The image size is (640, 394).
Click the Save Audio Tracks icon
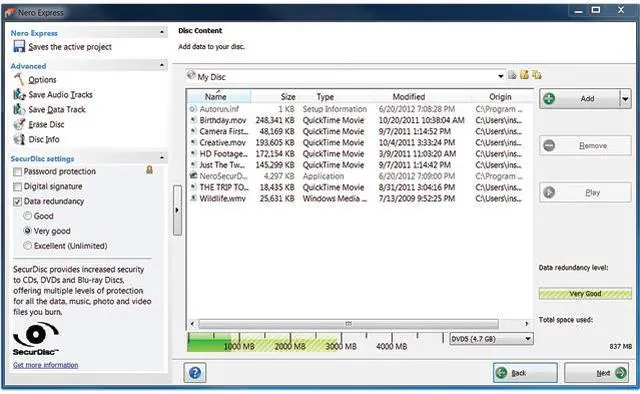point(19,94)
